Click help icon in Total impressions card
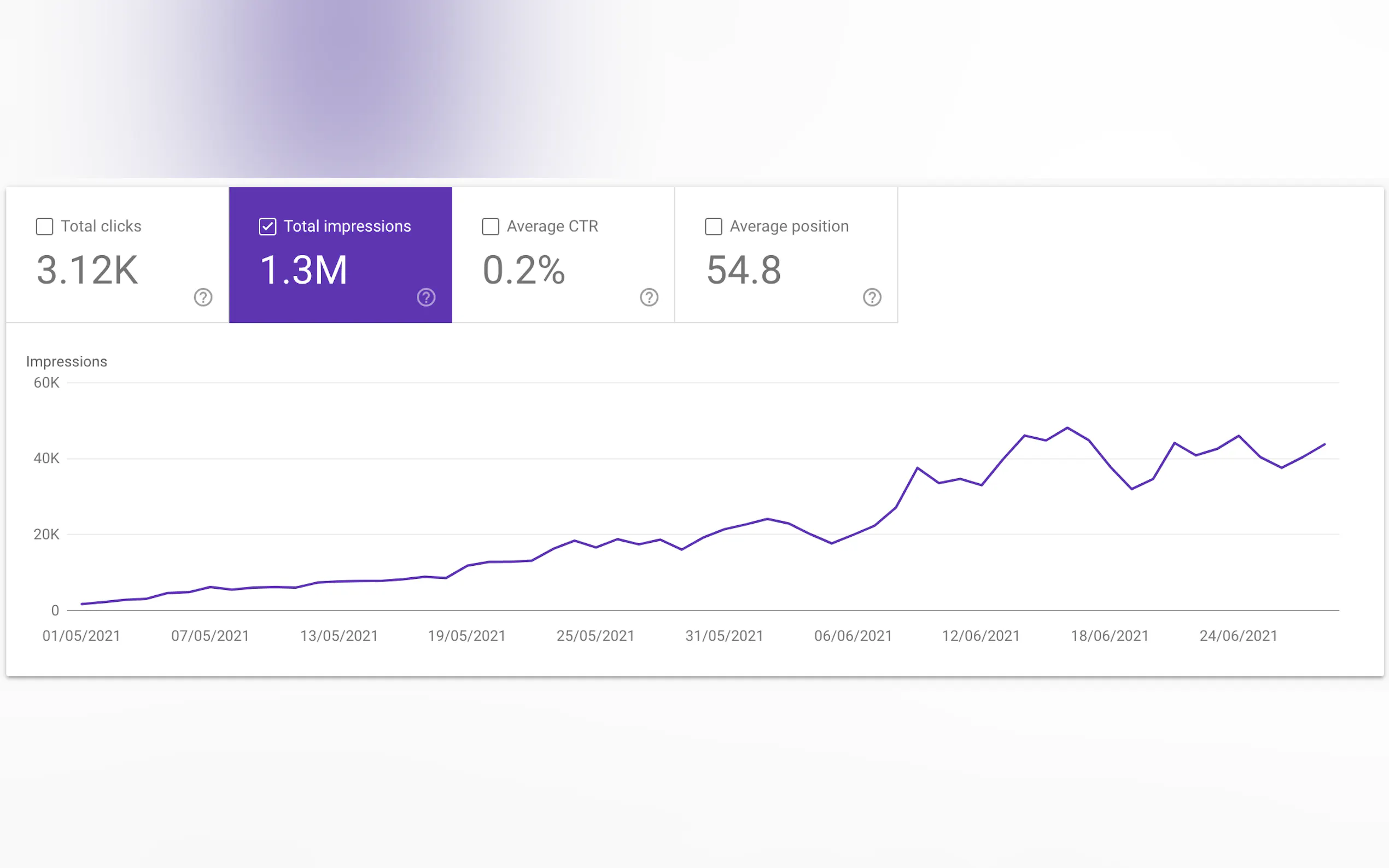 [425, 297]
